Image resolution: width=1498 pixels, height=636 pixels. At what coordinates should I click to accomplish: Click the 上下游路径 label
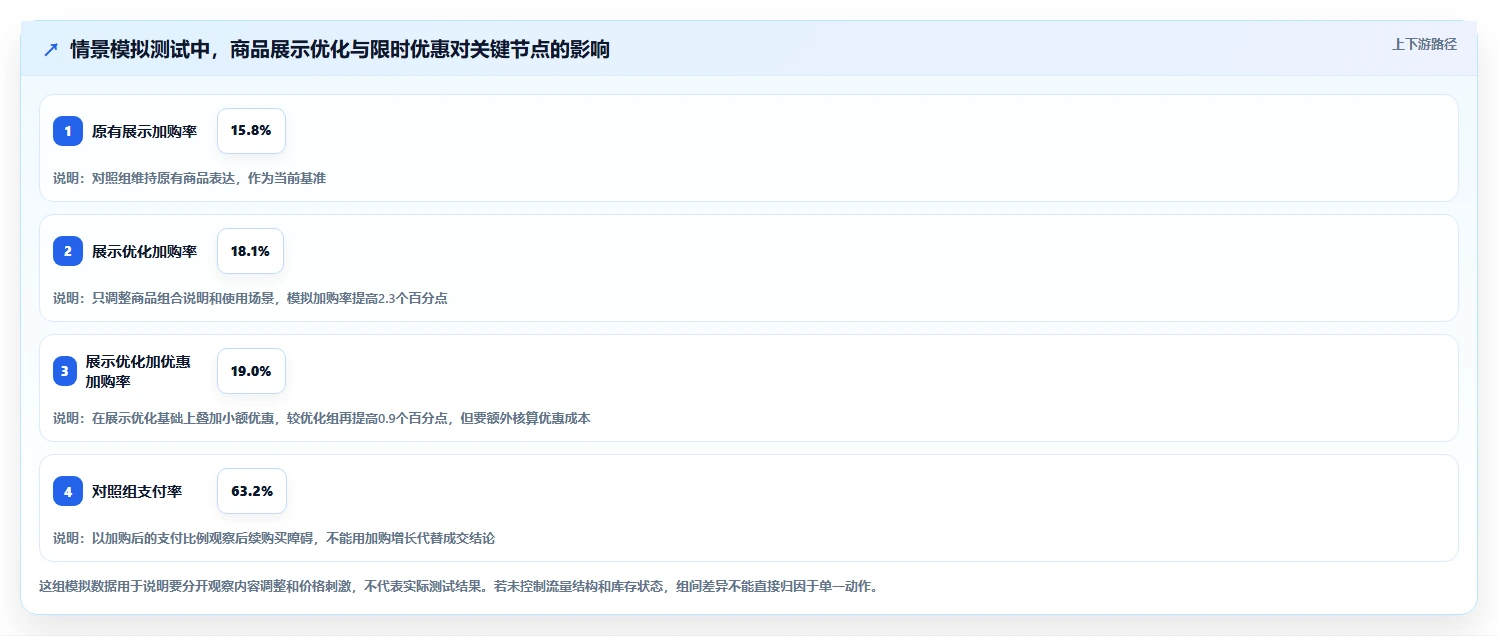[x=1425, y=44]
